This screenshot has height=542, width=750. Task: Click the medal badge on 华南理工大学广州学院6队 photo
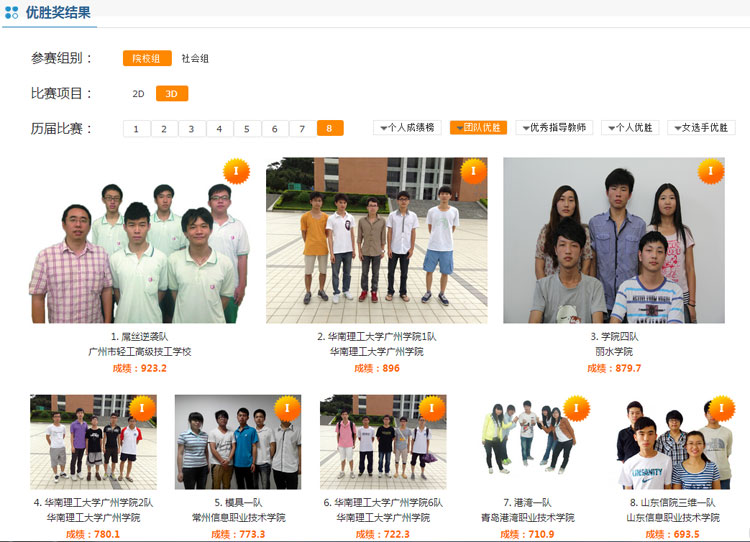click(432, 408)
